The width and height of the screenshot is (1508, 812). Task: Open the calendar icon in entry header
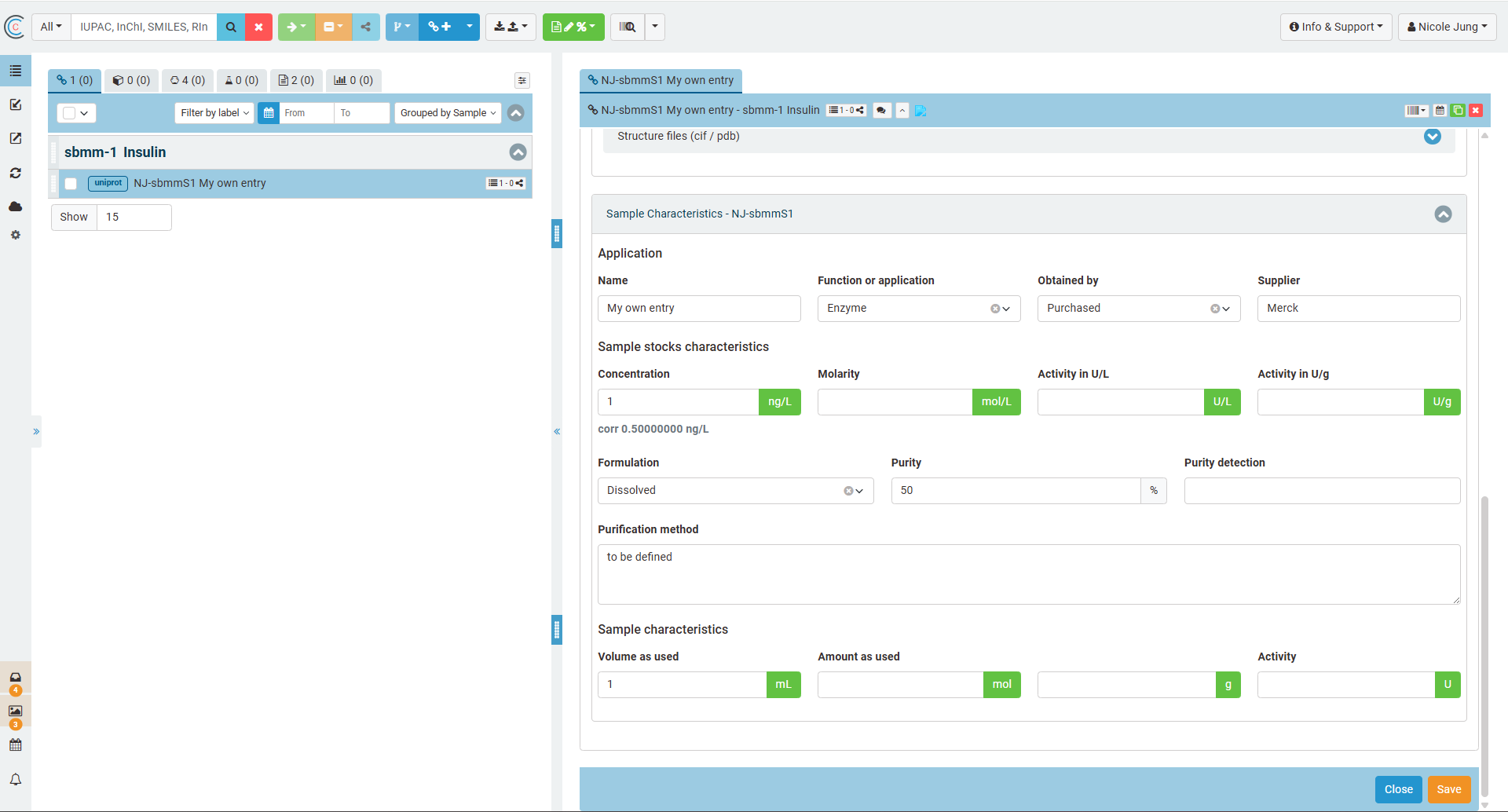1440,111
